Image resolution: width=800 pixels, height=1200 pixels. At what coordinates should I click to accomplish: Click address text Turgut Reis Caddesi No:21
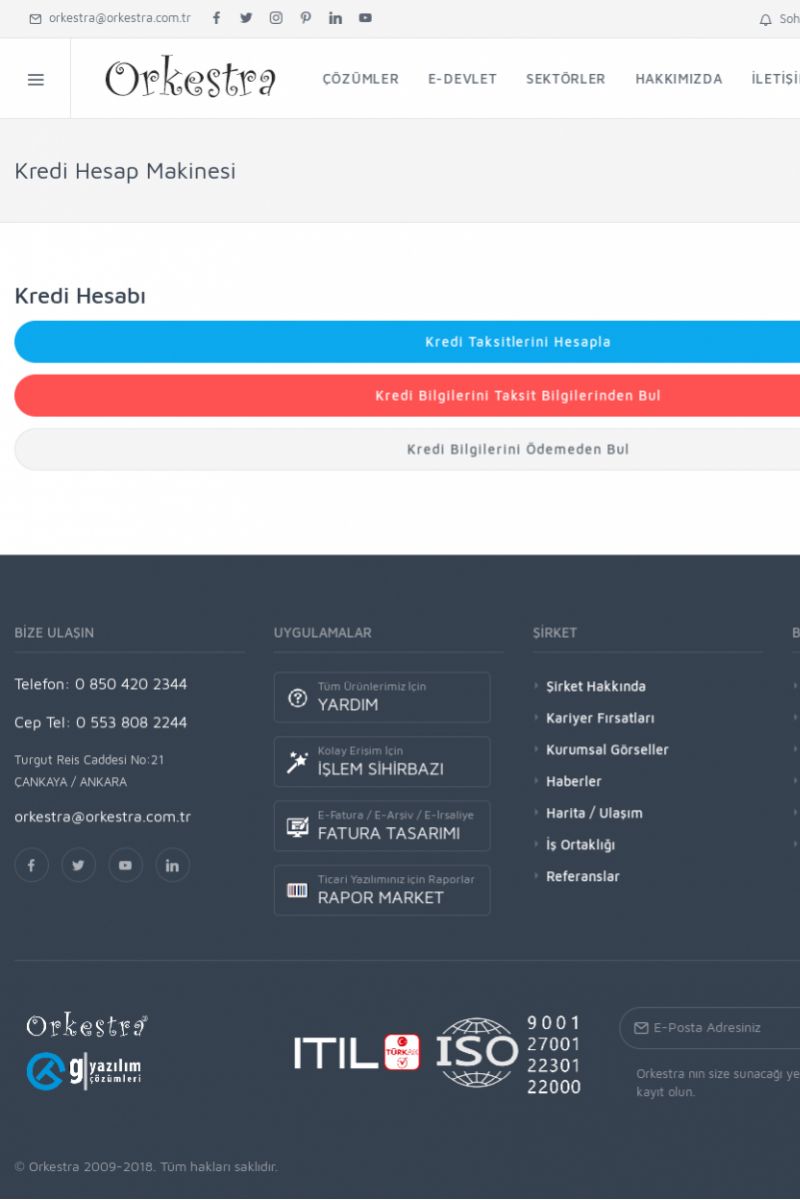tap(89, 760)
